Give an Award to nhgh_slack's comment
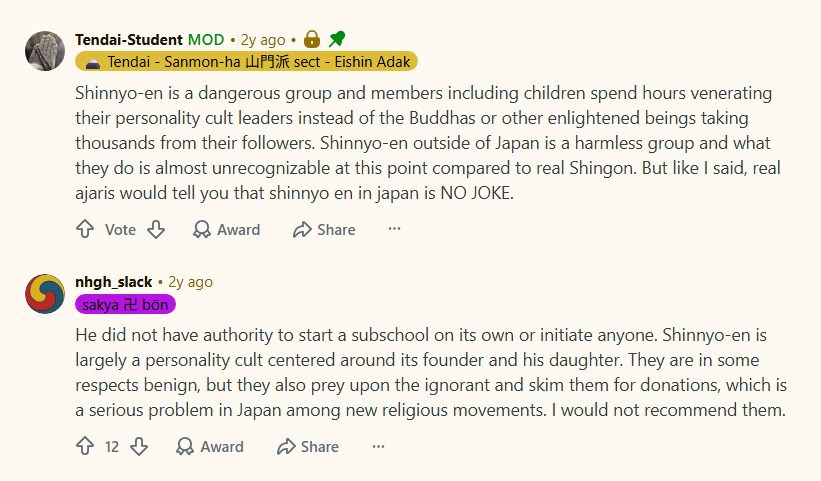 tap(209, 446)
